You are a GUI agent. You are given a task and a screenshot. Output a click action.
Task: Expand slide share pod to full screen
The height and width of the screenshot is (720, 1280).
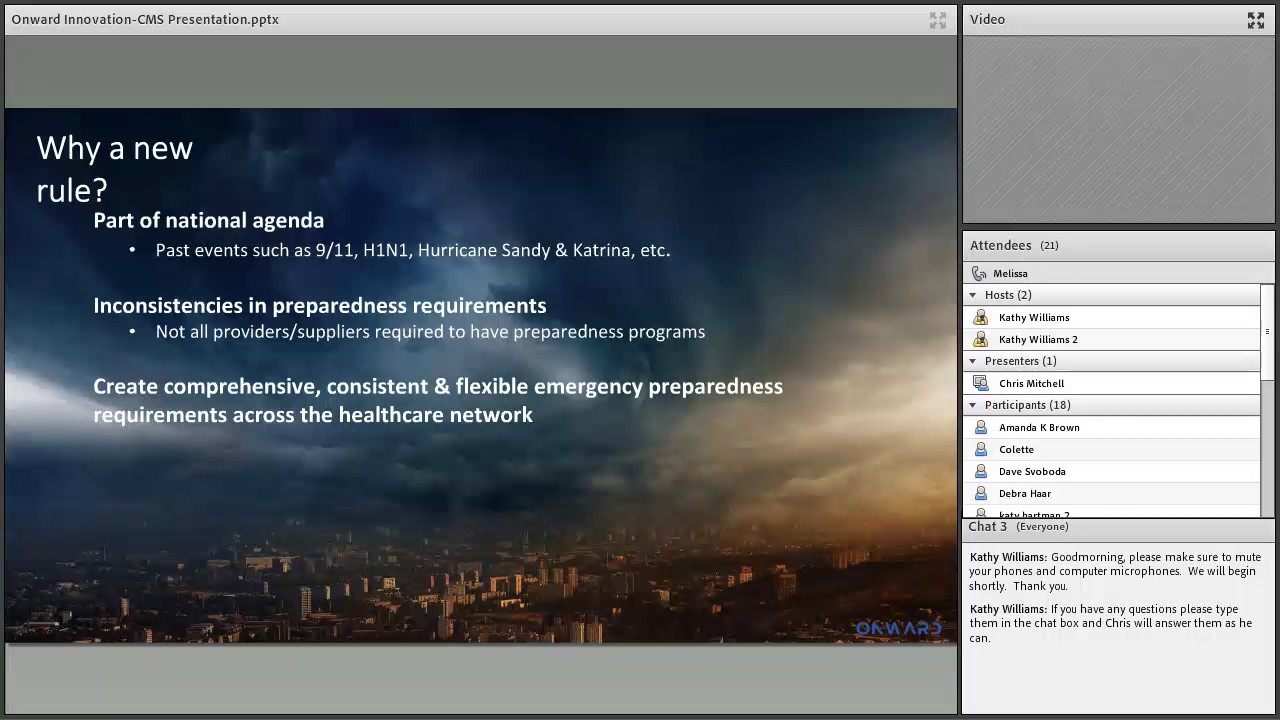(x=937, y=20)
